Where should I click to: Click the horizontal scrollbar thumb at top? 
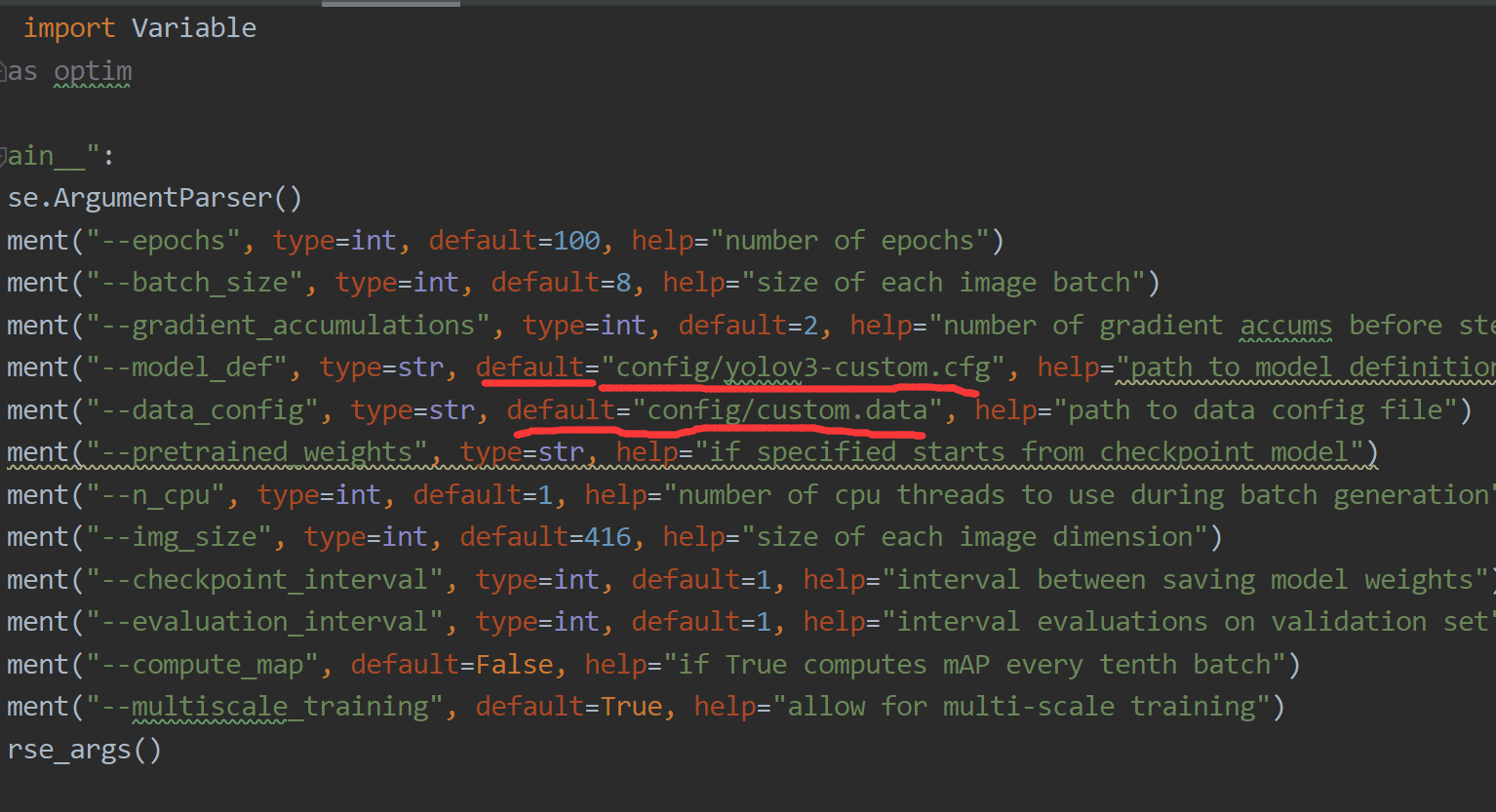(390, 3)
